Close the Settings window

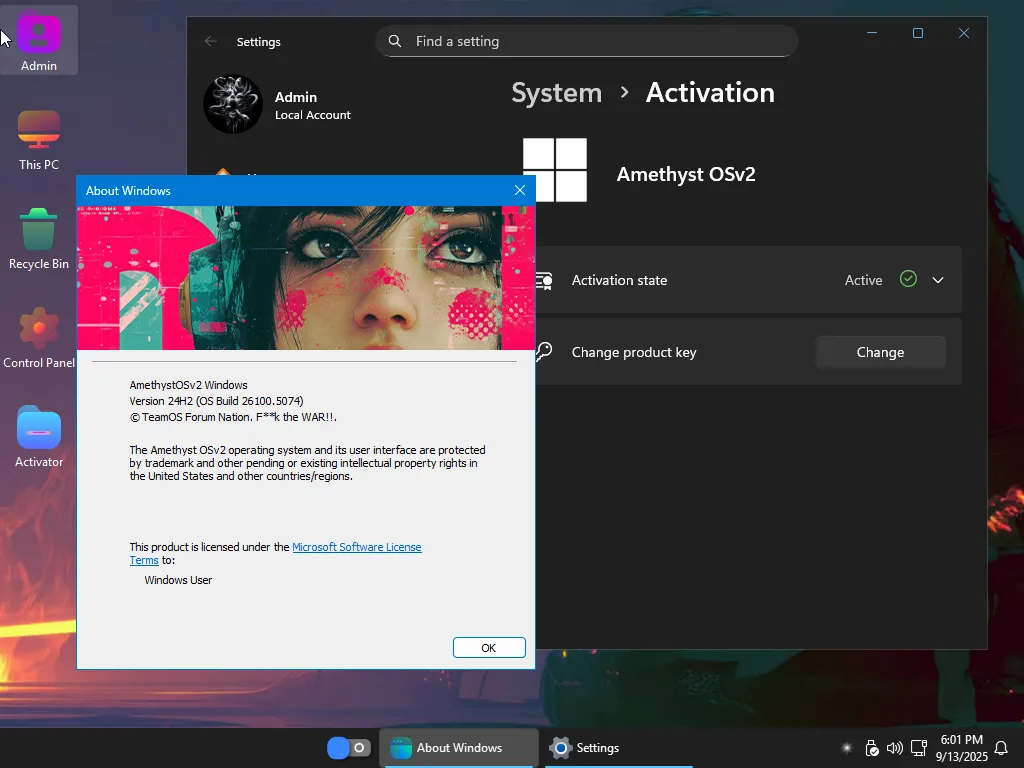(x=964, y=33)
